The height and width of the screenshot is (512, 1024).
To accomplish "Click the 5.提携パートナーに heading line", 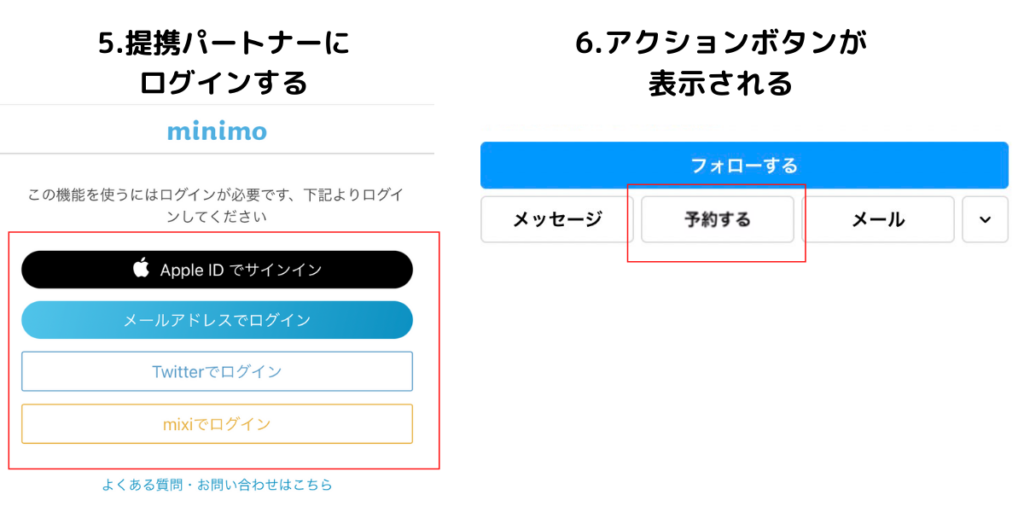I will 217,43.
